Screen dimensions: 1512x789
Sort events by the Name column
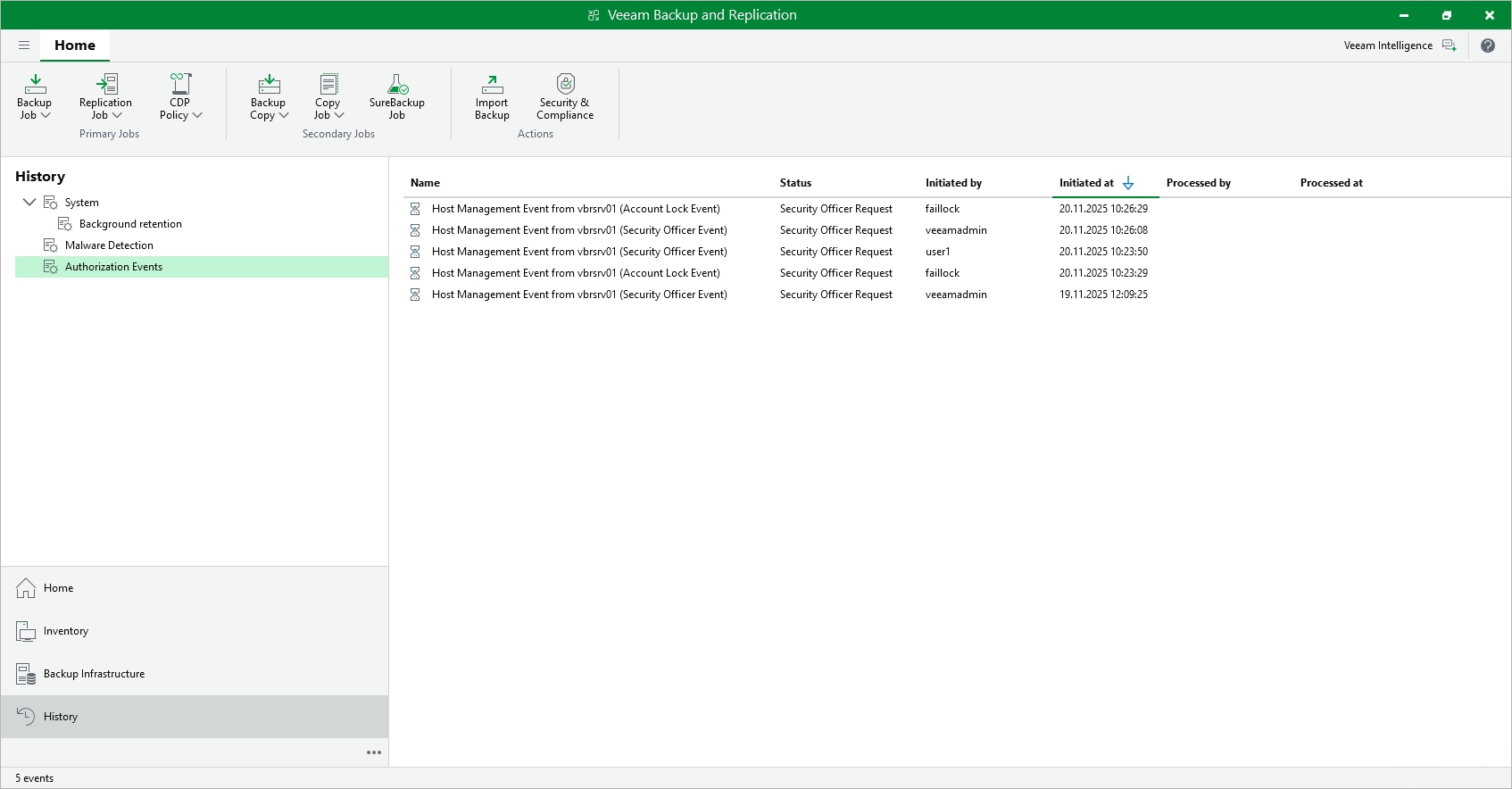point(425,183)
